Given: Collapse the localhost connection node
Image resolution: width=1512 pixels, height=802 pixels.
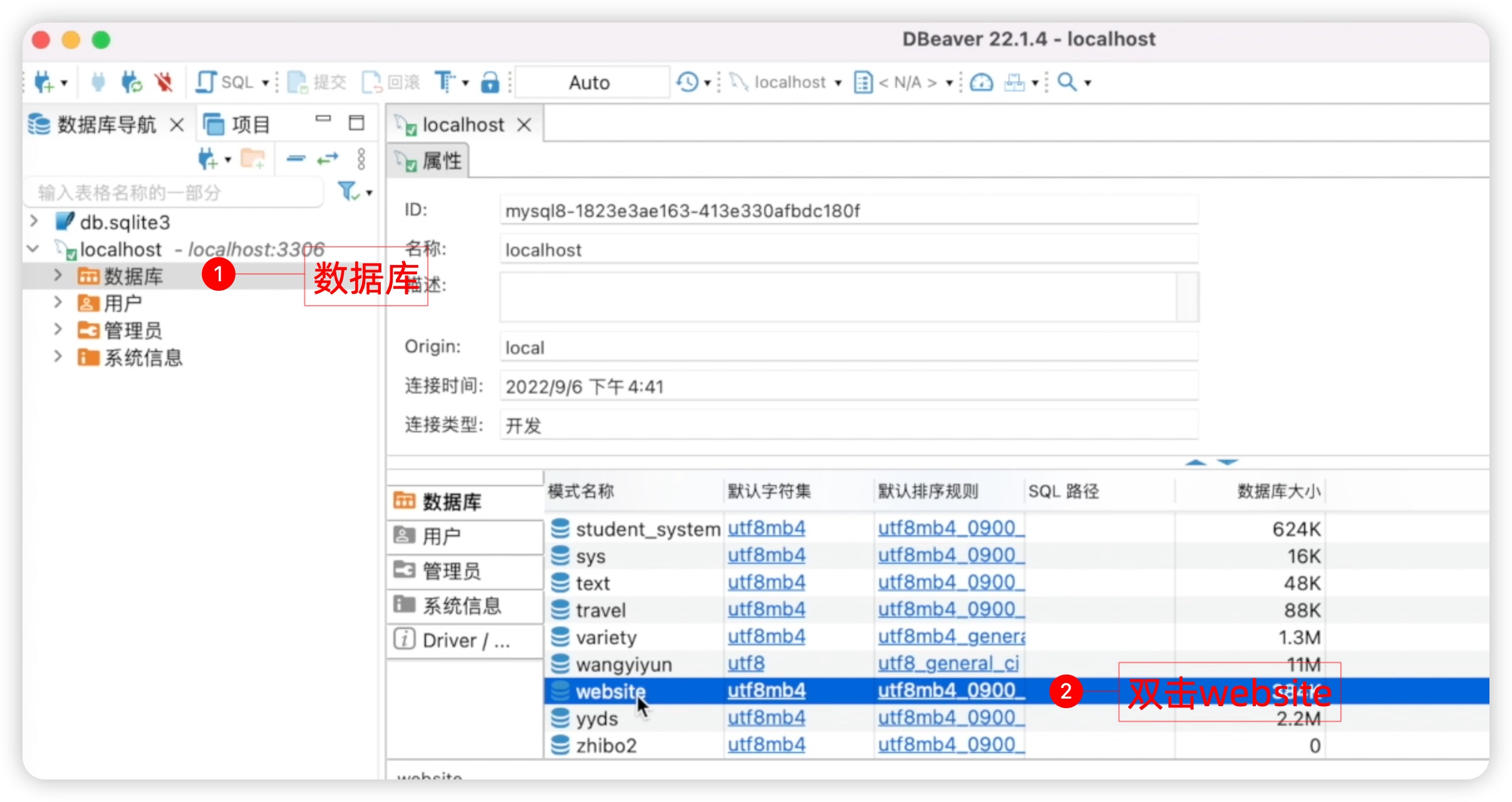Looking at the screenshot, I should (x=33, y=249).
